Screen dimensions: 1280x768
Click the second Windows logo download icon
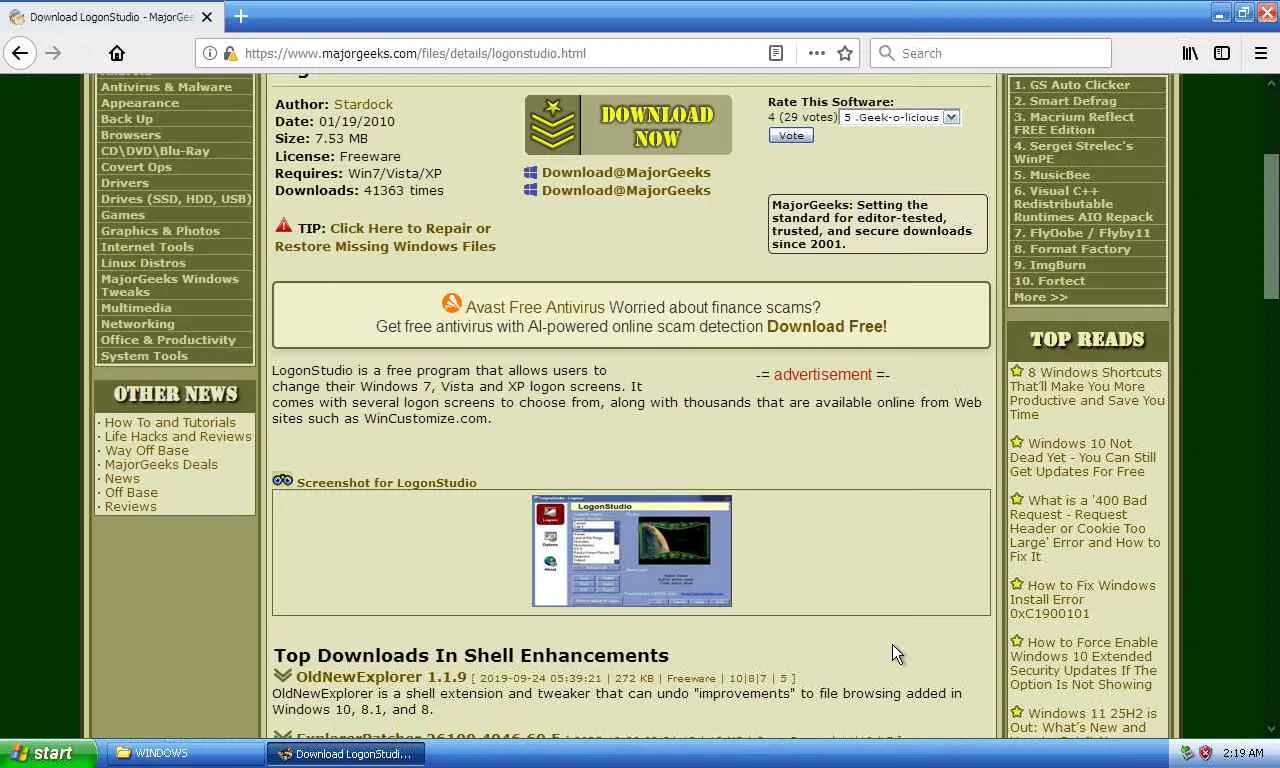point(531,190)
